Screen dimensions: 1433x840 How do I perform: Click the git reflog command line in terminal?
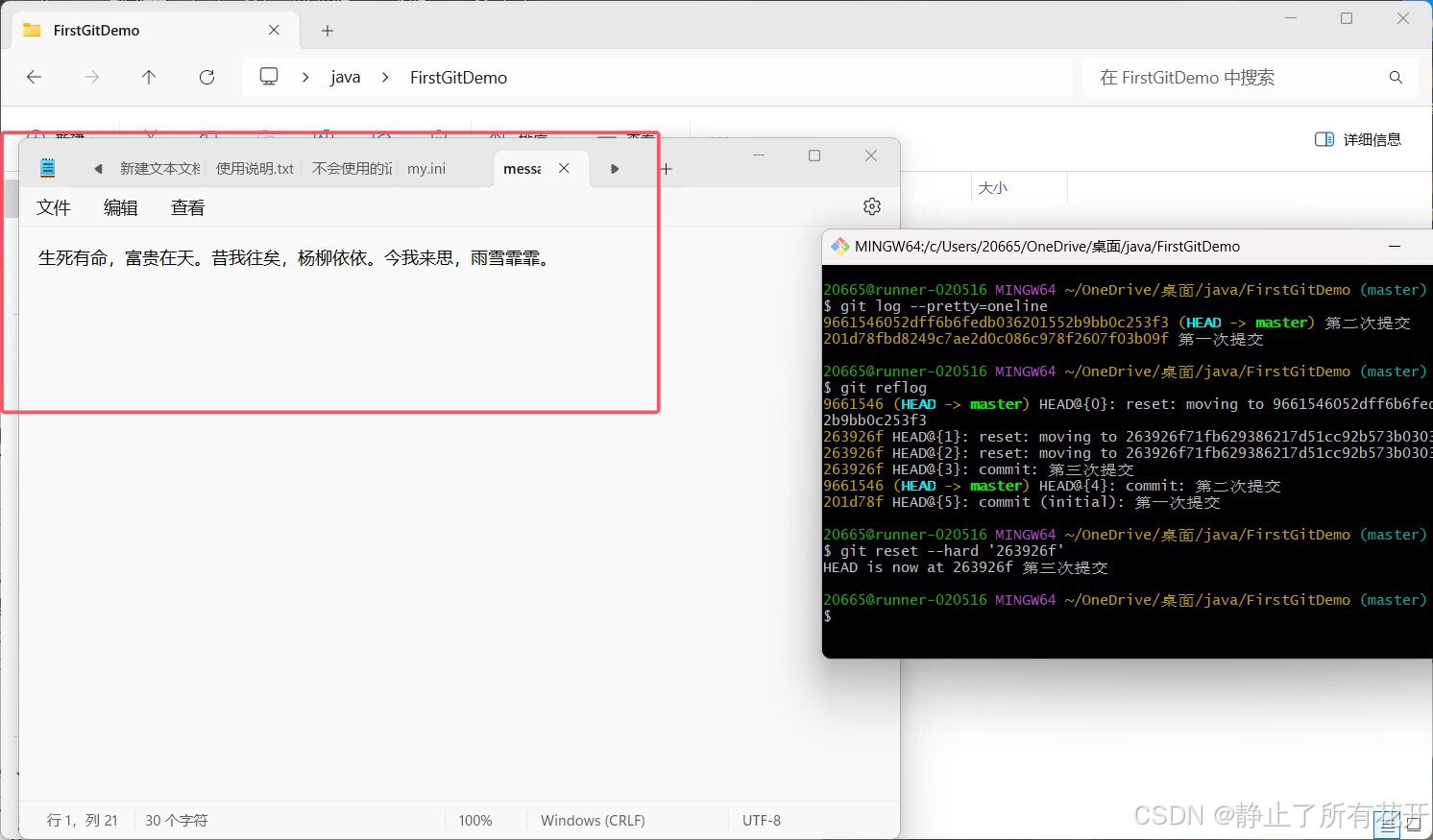(875, 388)
